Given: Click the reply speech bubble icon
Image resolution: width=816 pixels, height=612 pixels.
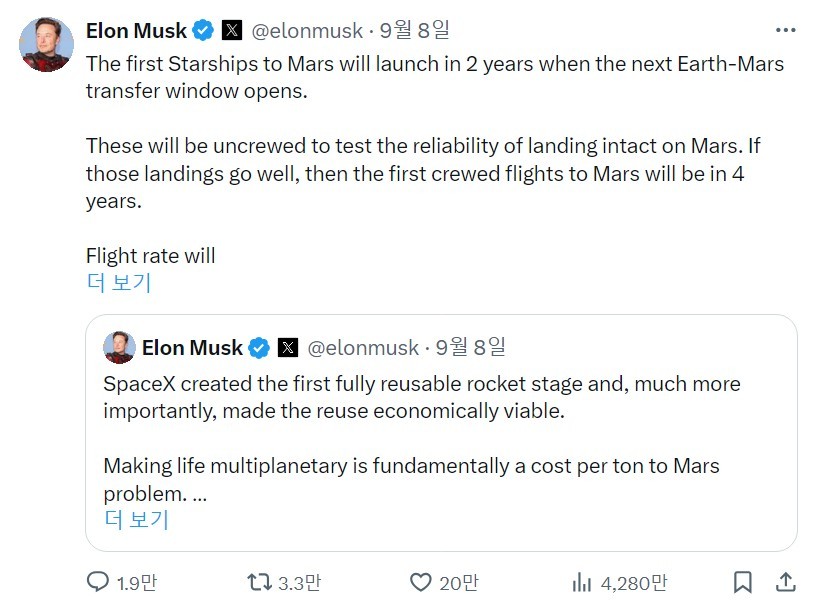Looking at the screenshot, I should click(x=97, y=582).
